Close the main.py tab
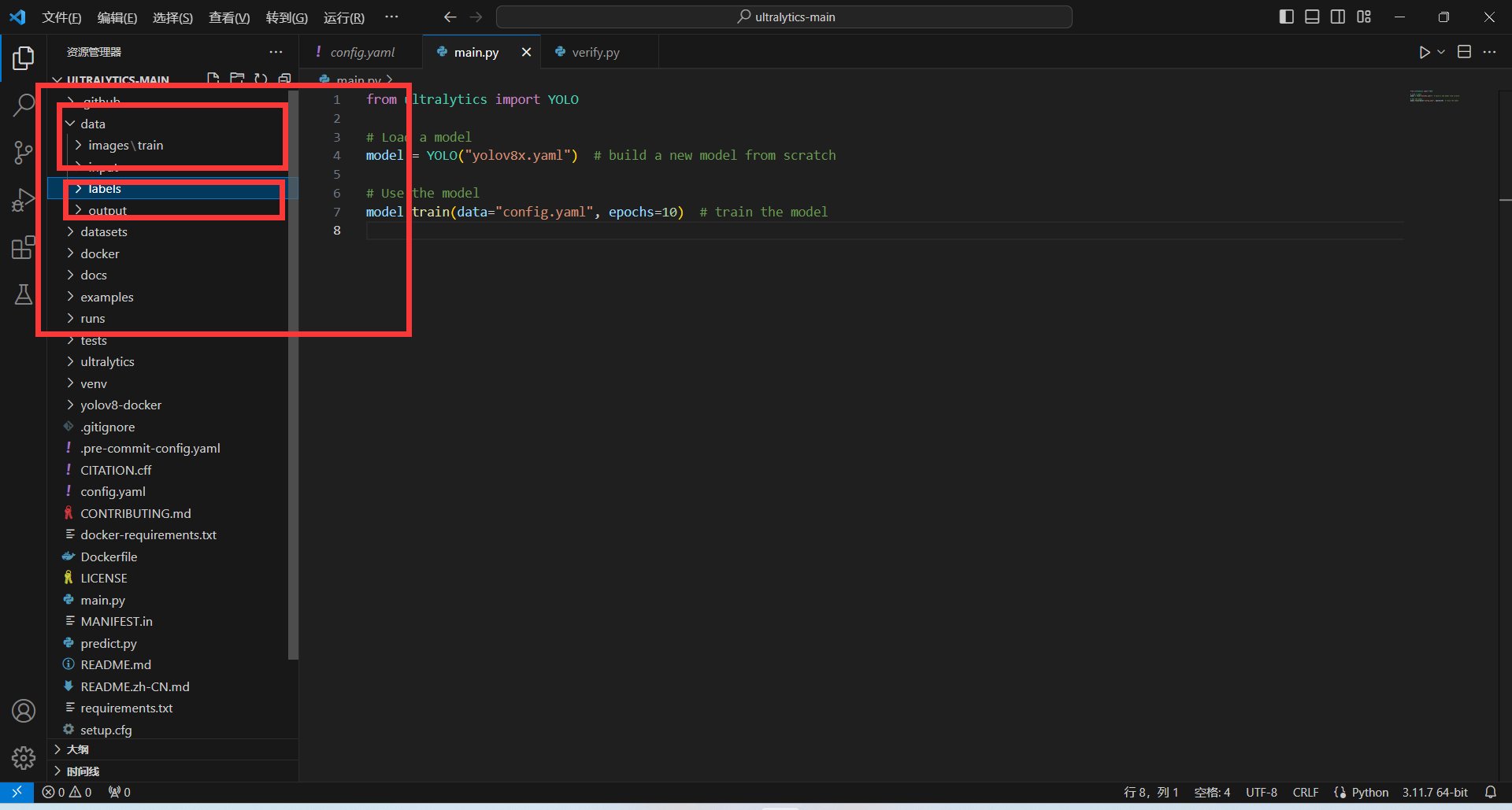Viewport: 1512px width, 810px height. pyautogui.click(x=527, y=52)
